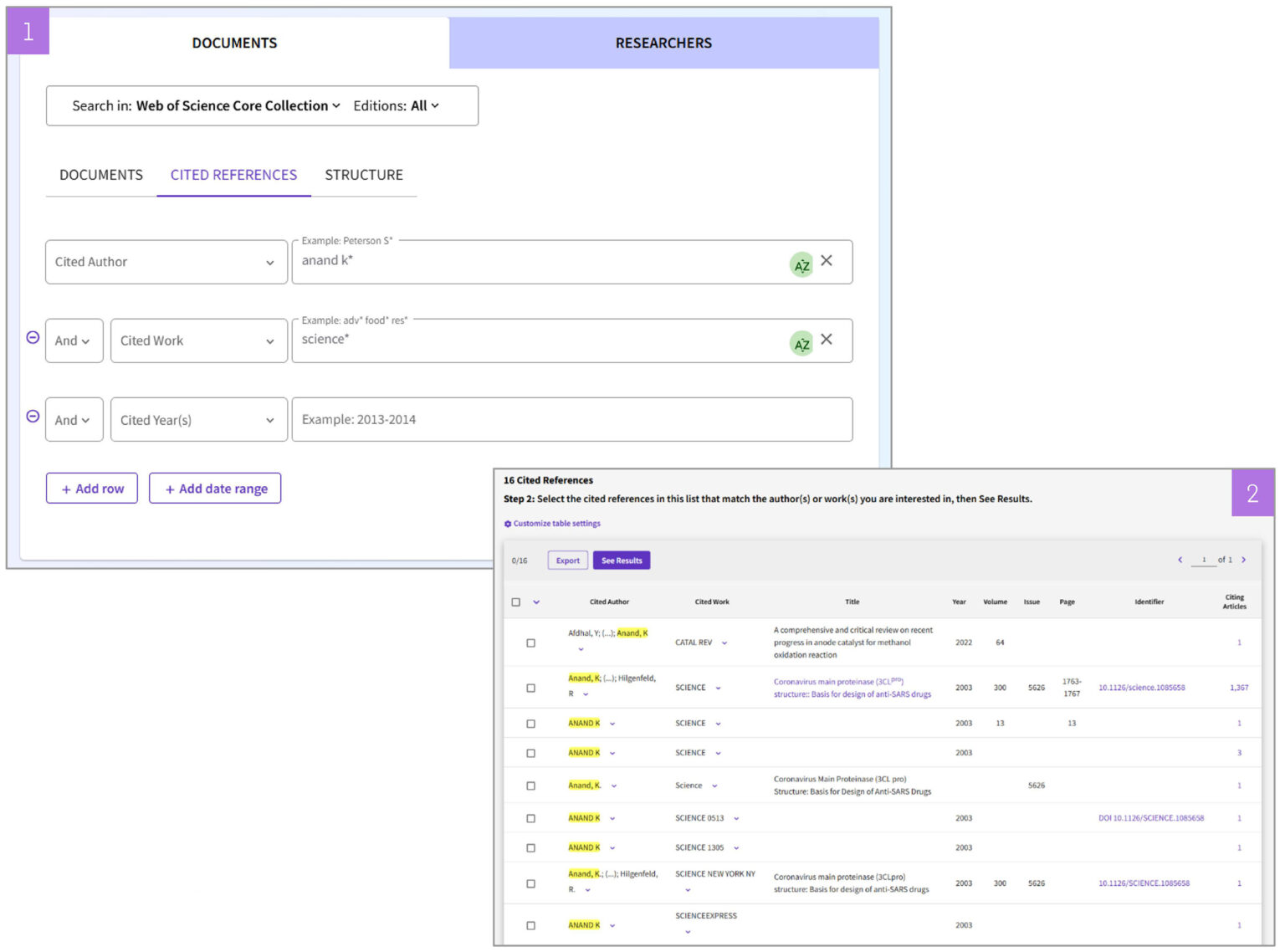Toggle the select-all checkbox in table header
The height and width of the screenshot is (952, 1285).
click(516, 602)
